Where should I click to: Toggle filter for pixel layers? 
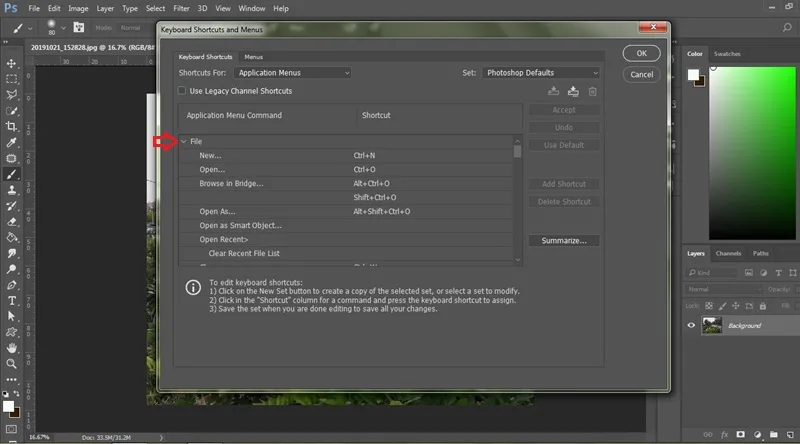pyautogui.click(x=748, y=273)
